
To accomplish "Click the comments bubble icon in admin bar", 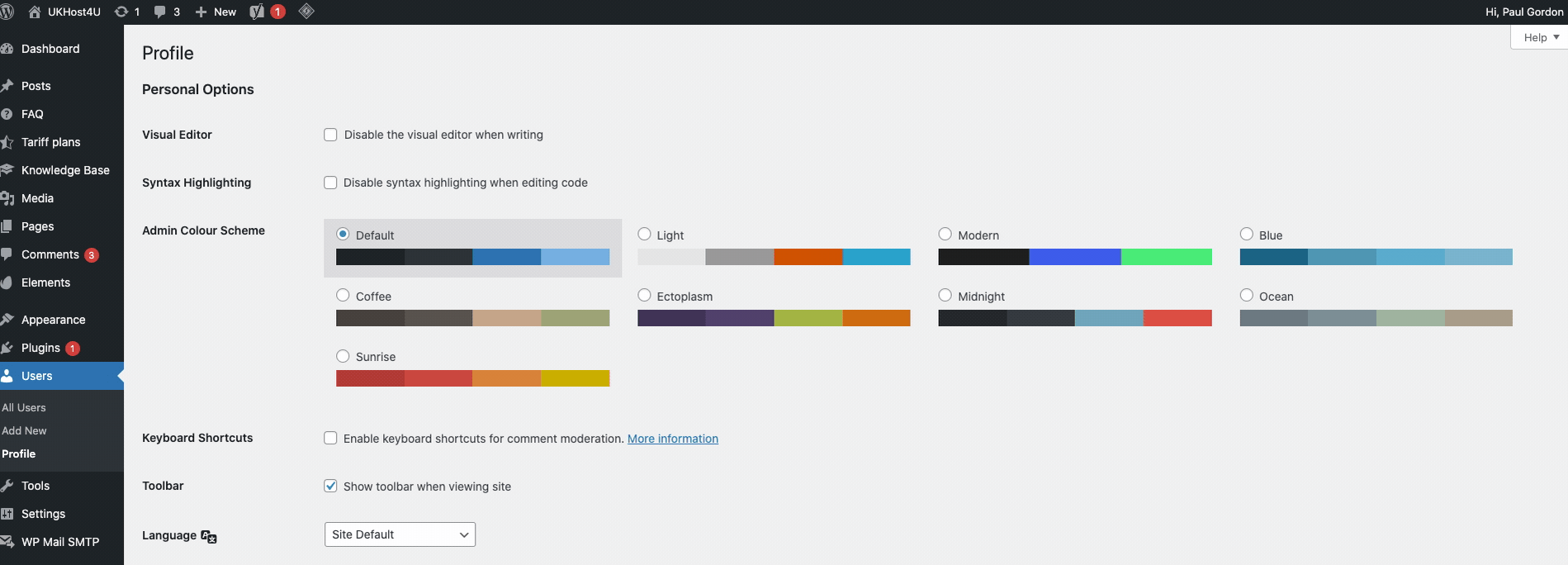I will (x=160, y=12).
